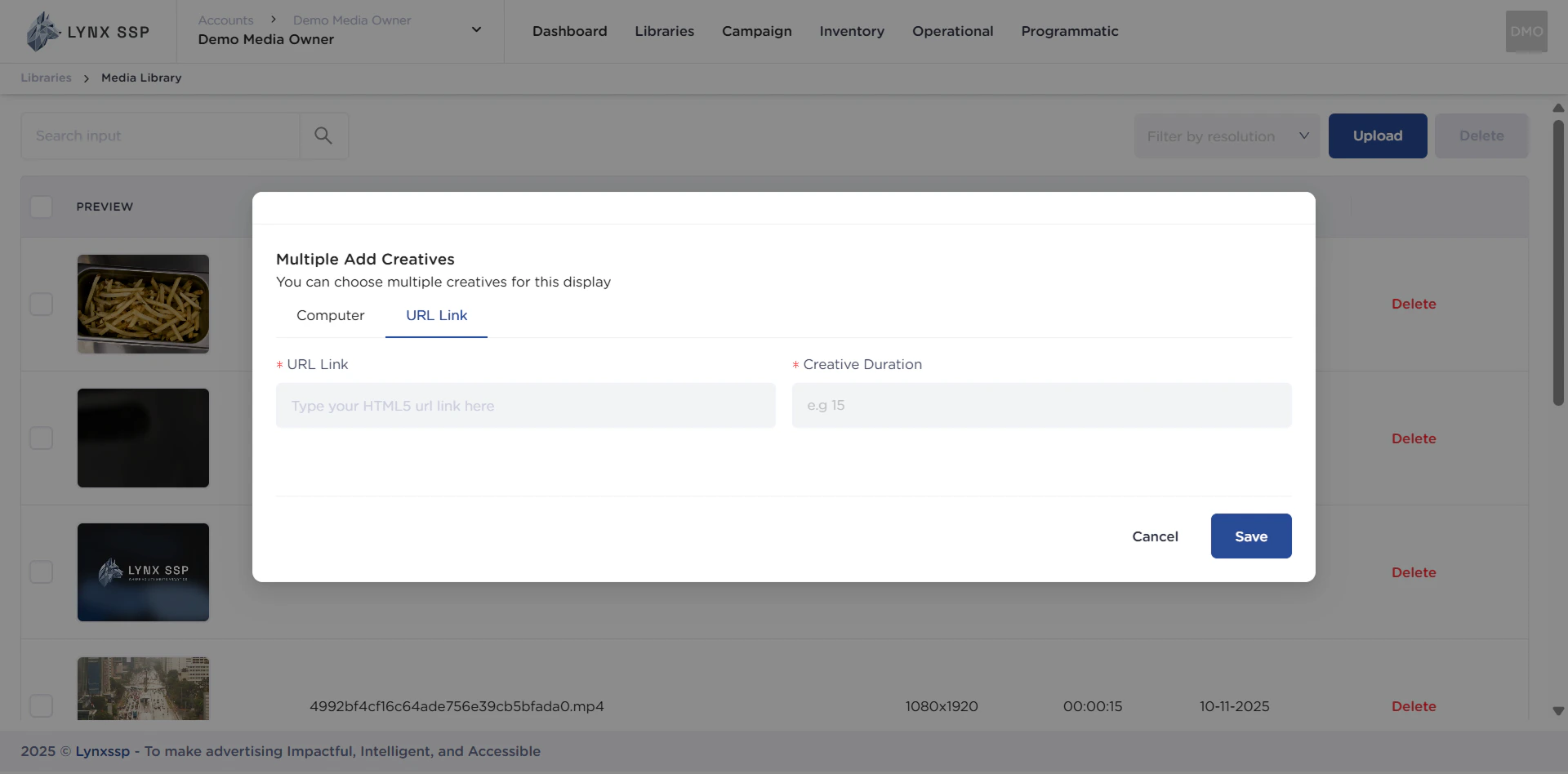
Task: Expand the Demo Media Owner account dropdown
Action: coord(476,30)
